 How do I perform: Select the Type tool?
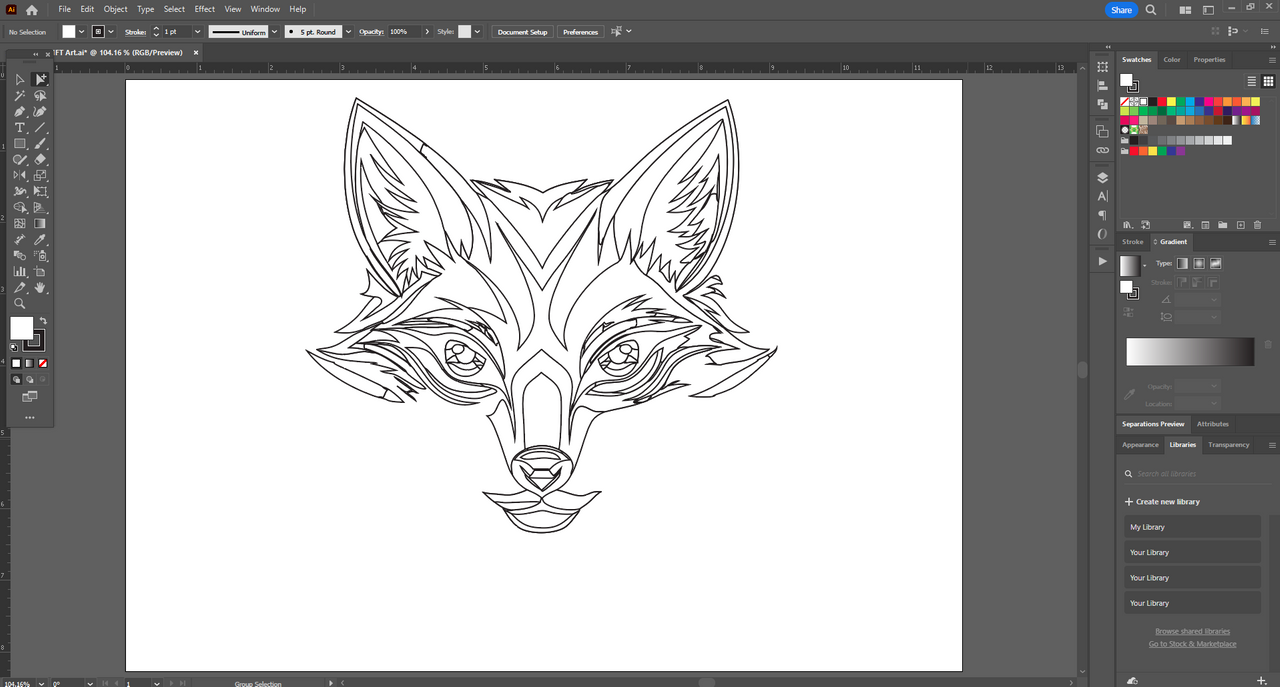pyautogui.click(x=19, y=128)
